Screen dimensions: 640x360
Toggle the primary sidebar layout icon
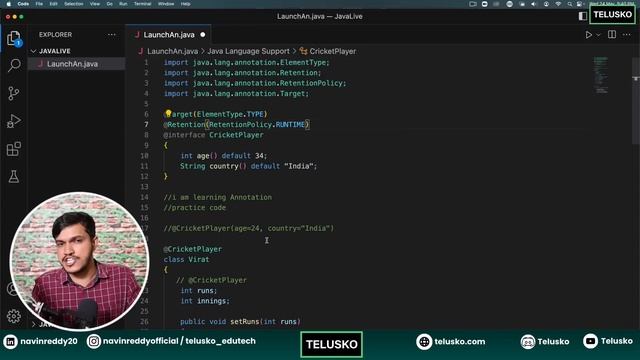click(582, 16)
